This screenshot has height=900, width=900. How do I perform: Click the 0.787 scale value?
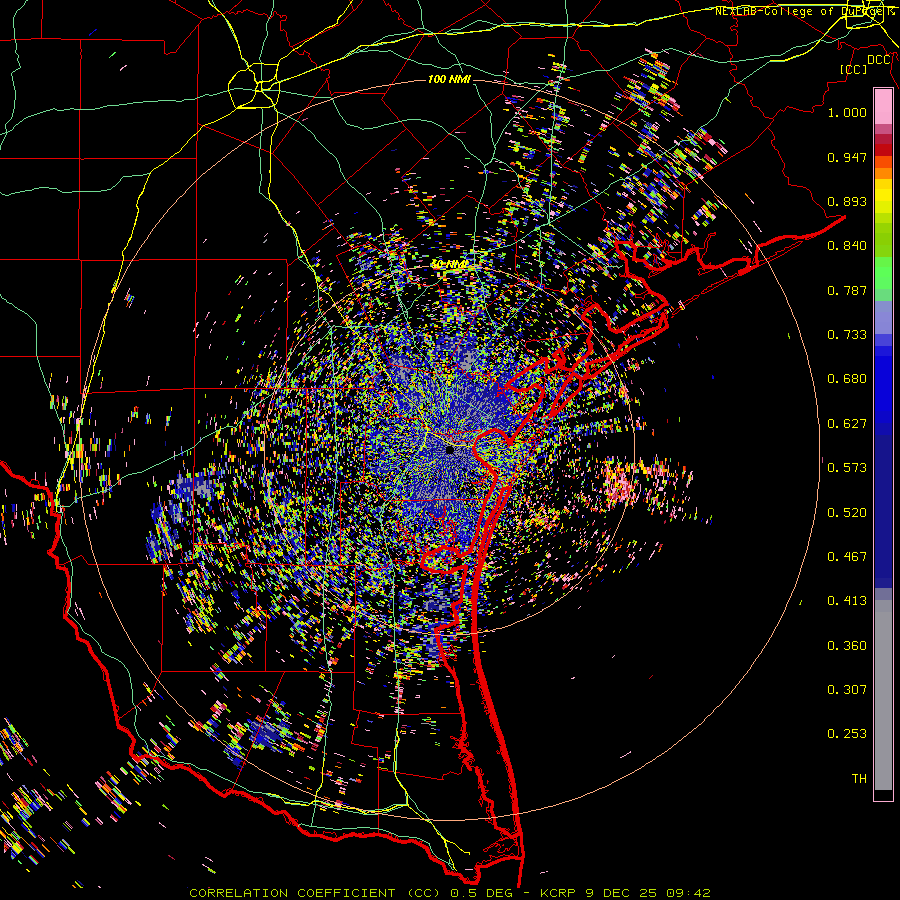847,290
